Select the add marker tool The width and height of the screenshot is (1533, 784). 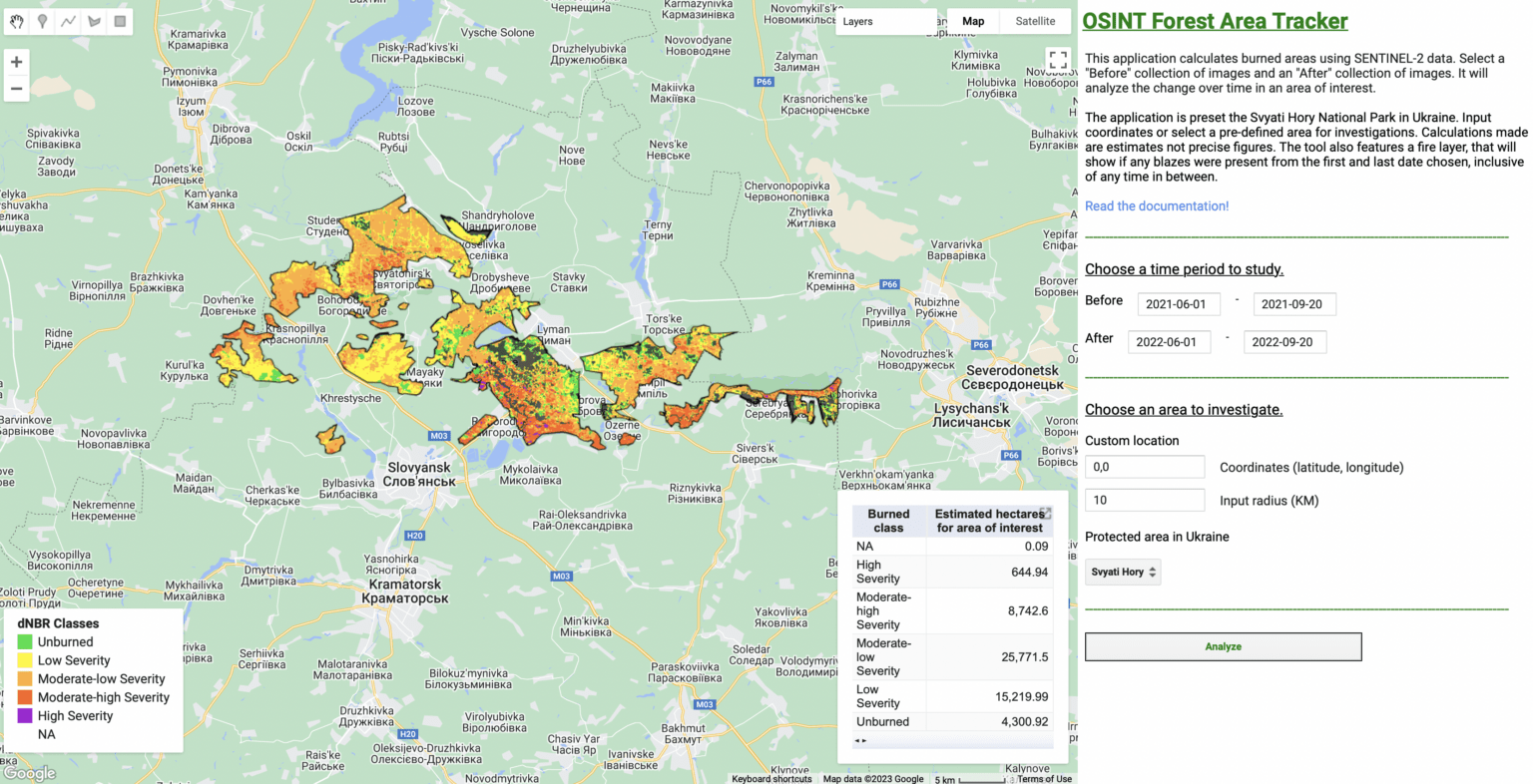pos(42,21)
